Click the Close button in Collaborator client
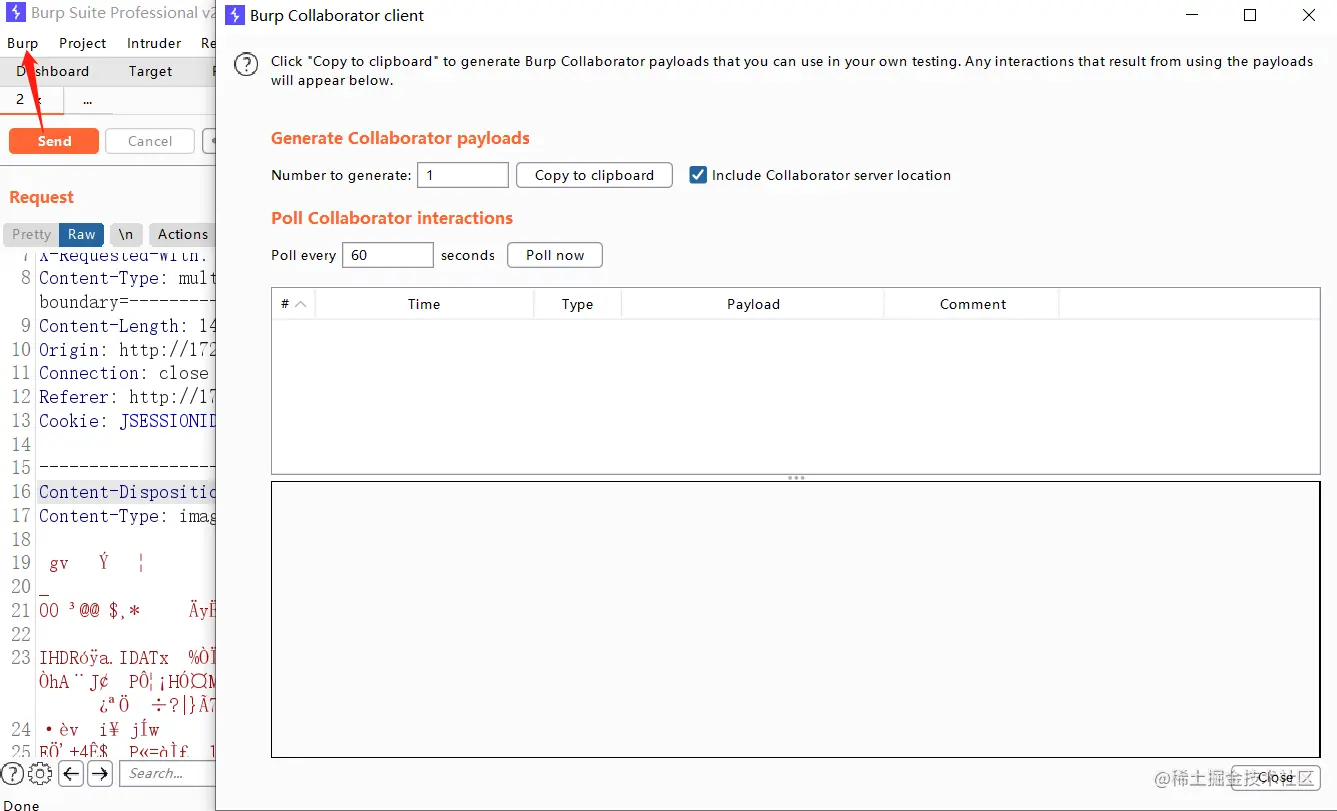Screen dimensions: 1337x811 [1275, 777]
